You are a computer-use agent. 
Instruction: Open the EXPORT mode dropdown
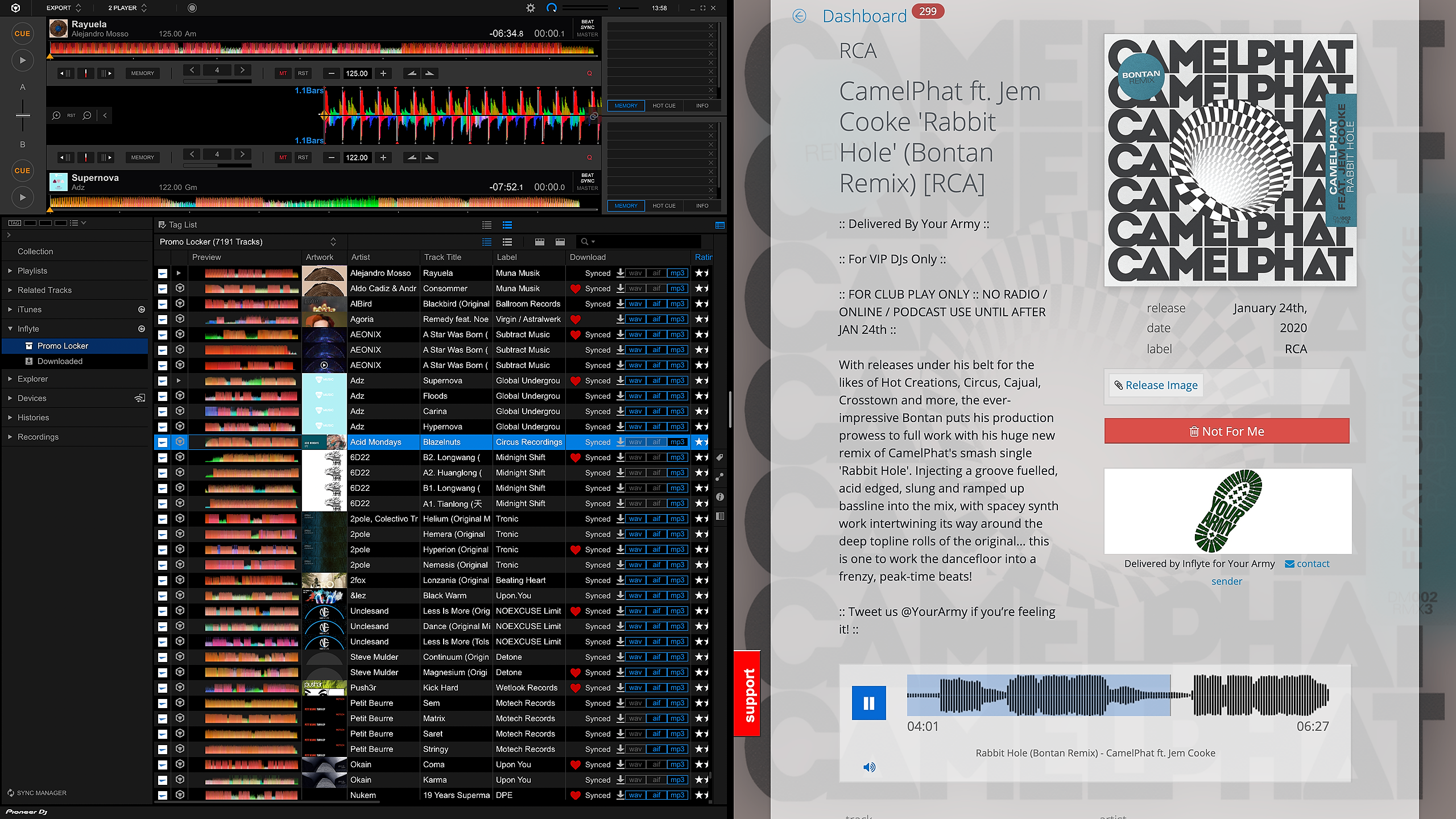64,8
